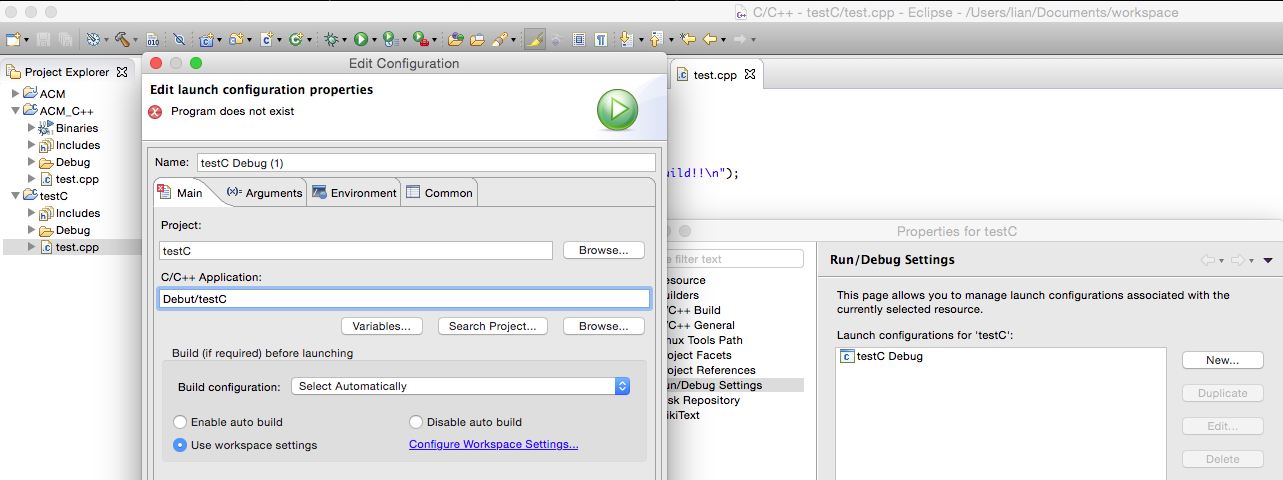Toggle Block Selection Mode toolbar icon
This screenshot has width=1283, height=480.
(x=579, y=39)
